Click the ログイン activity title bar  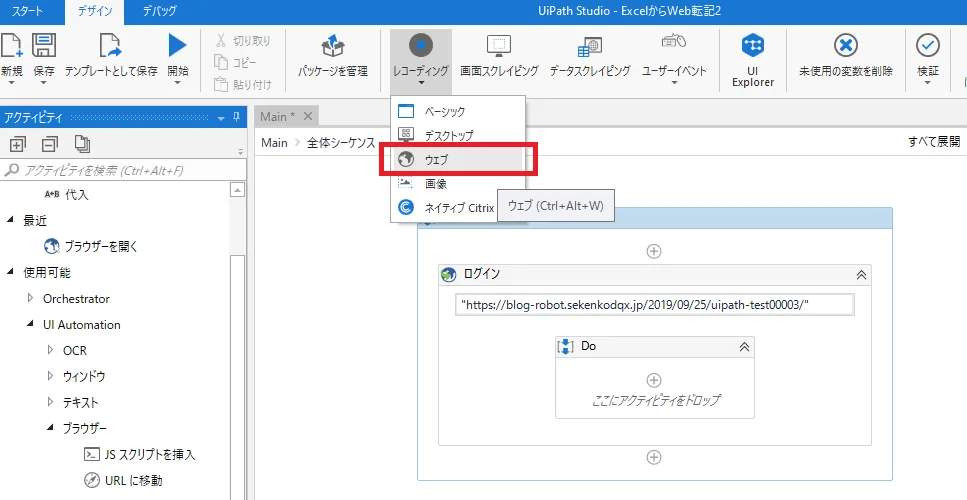[654, 275]
